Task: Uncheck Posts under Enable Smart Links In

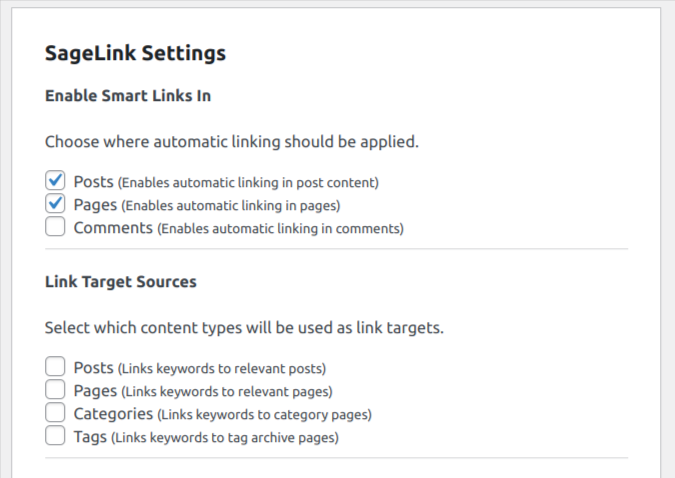Action: pyautogui.click(x=55, y=181)
